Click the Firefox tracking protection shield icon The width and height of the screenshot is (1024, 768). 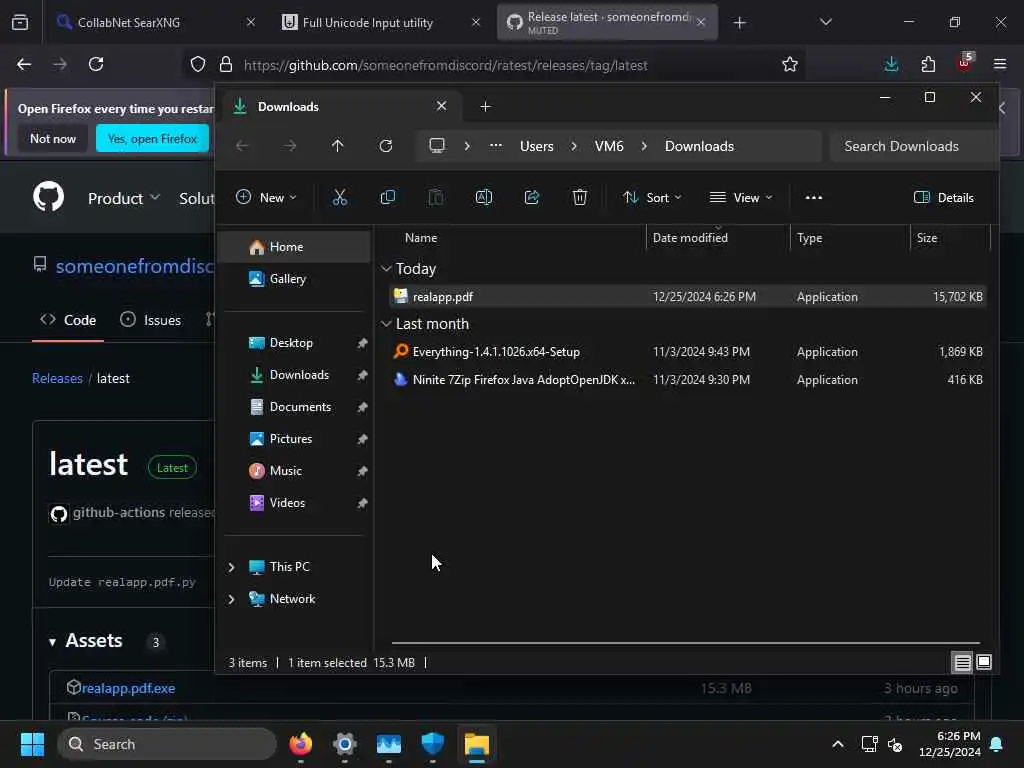pos(198,64)
